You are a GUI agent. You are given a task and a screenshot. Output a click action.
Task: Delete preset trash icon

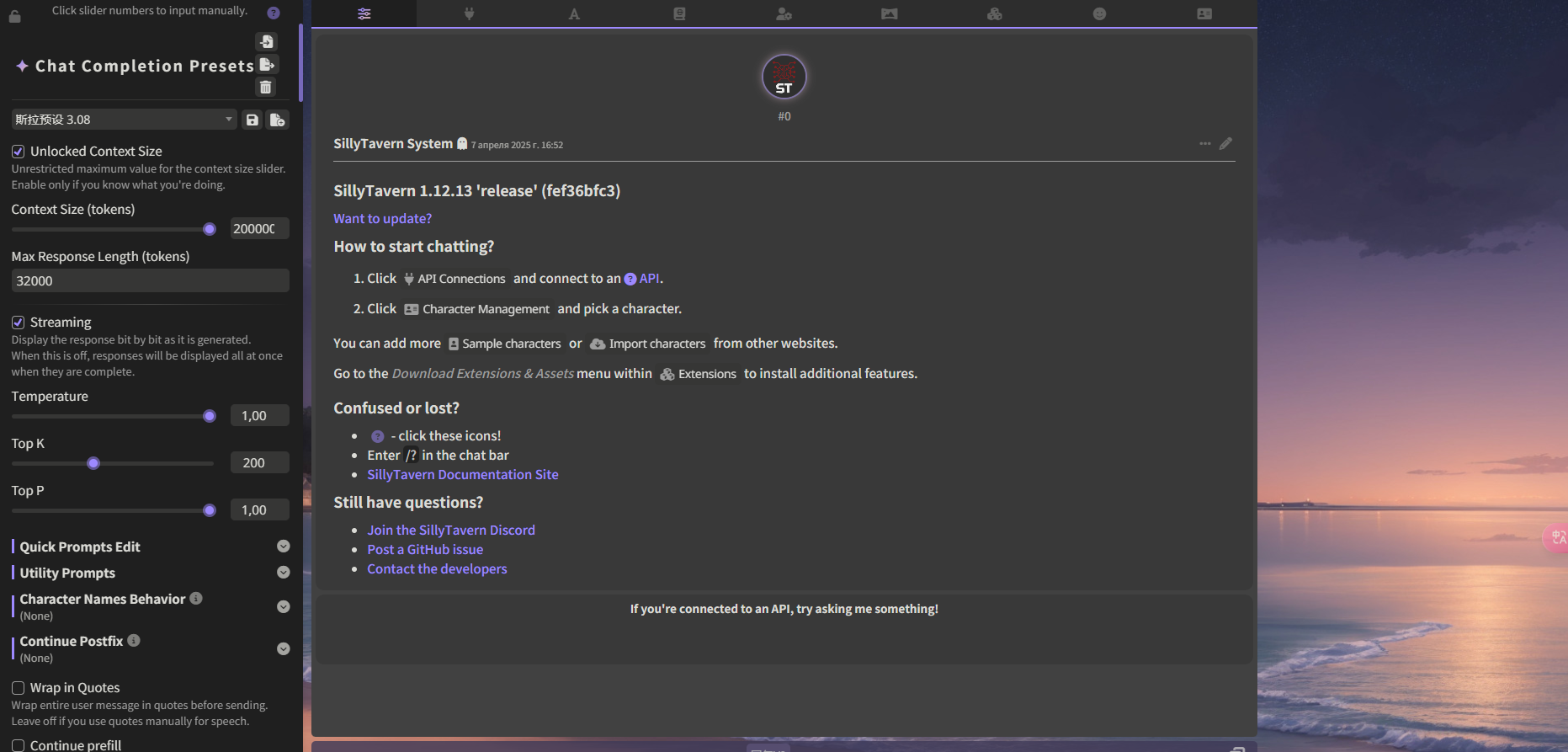click(266, 87)
